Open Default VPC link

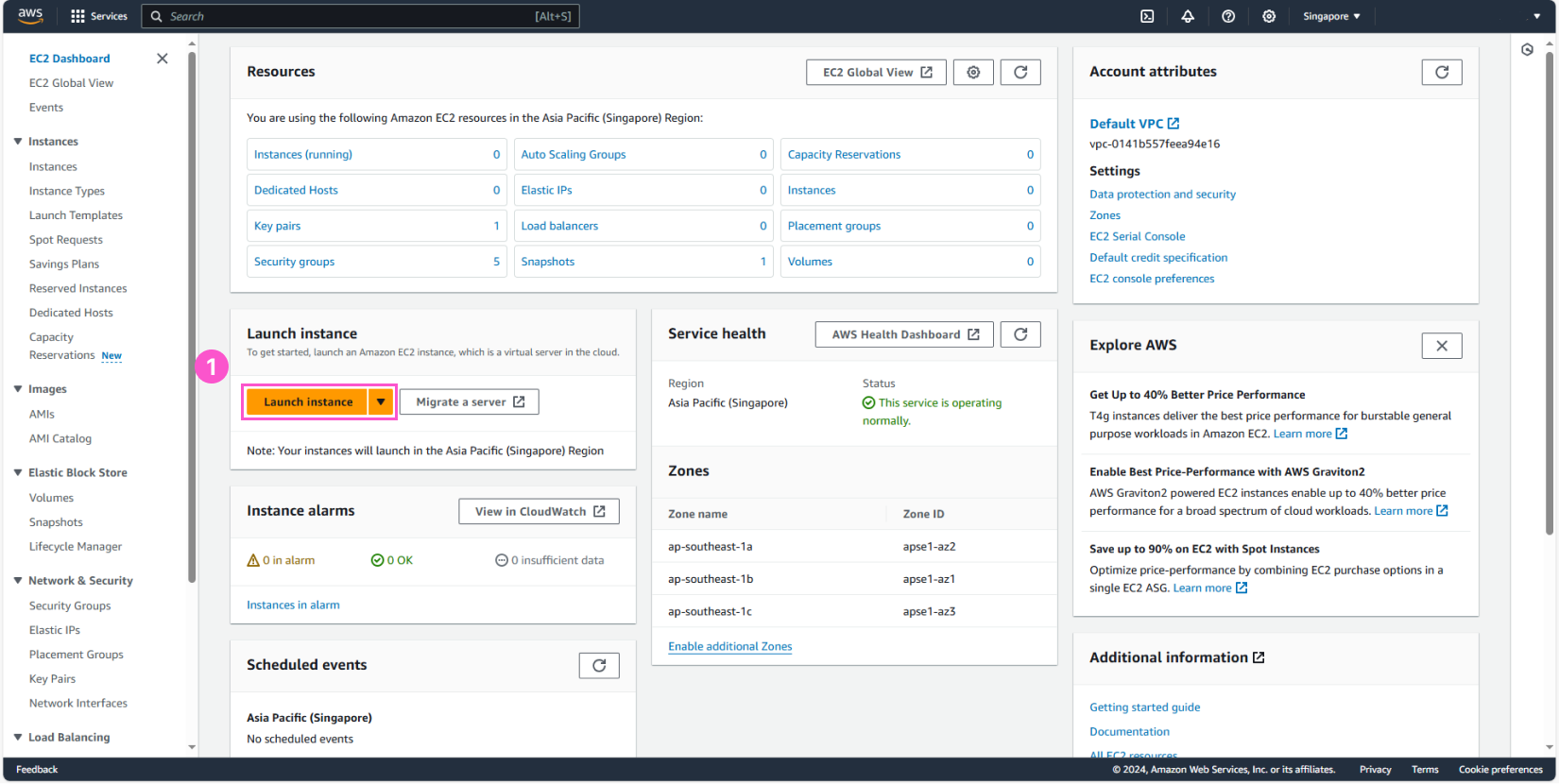click(x=1126, y=124)
